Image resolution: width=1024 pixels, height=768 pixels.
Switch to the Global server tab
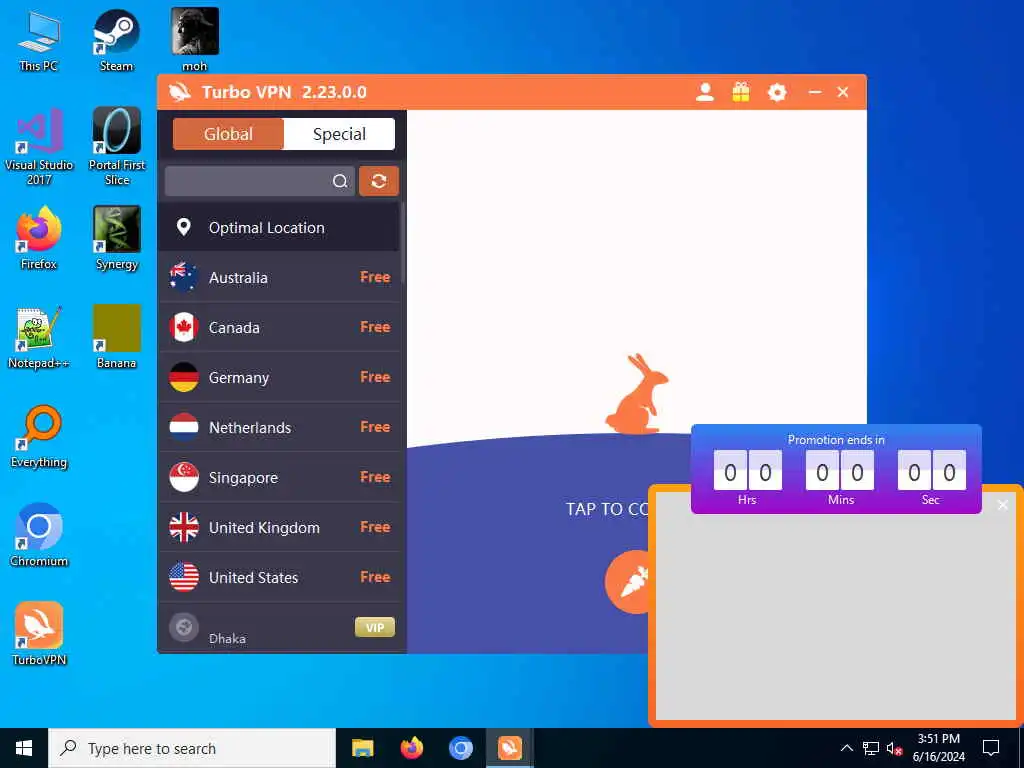click(228, 134)
